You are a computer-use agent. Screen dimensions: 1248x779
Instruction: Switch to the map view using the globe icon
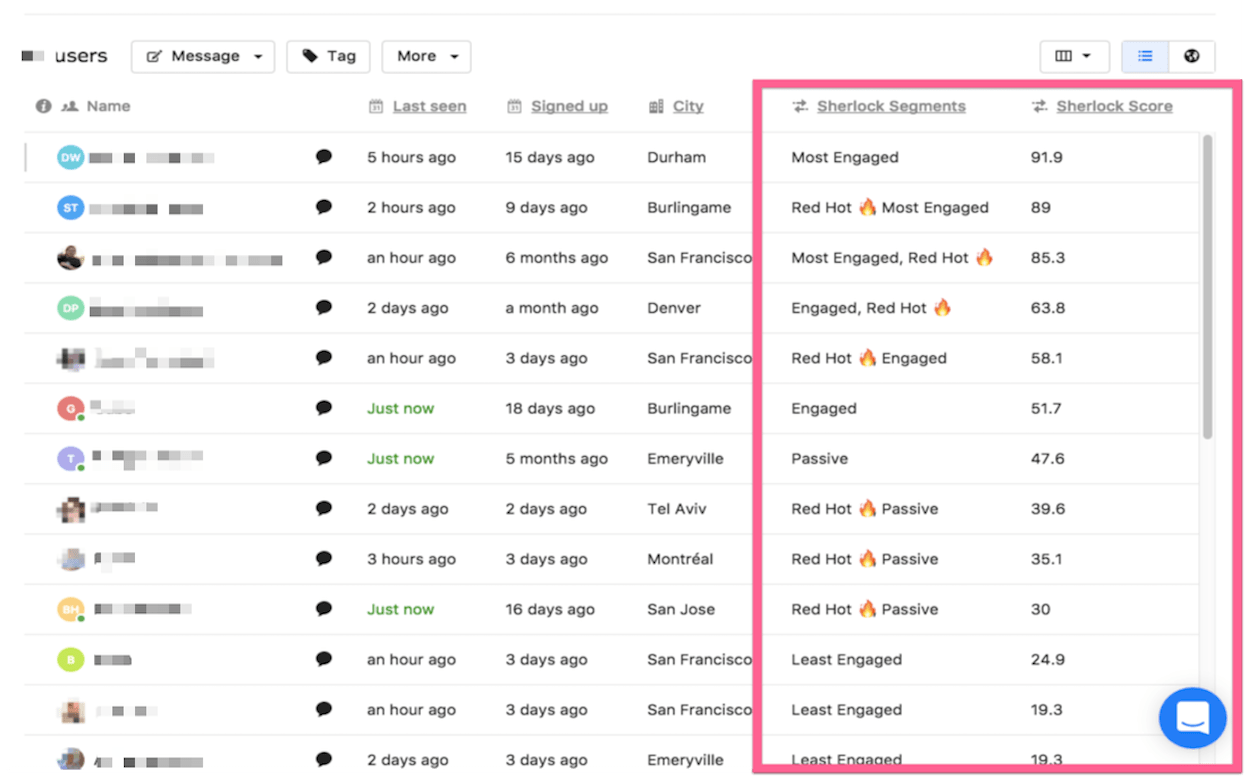[1191, 57]
